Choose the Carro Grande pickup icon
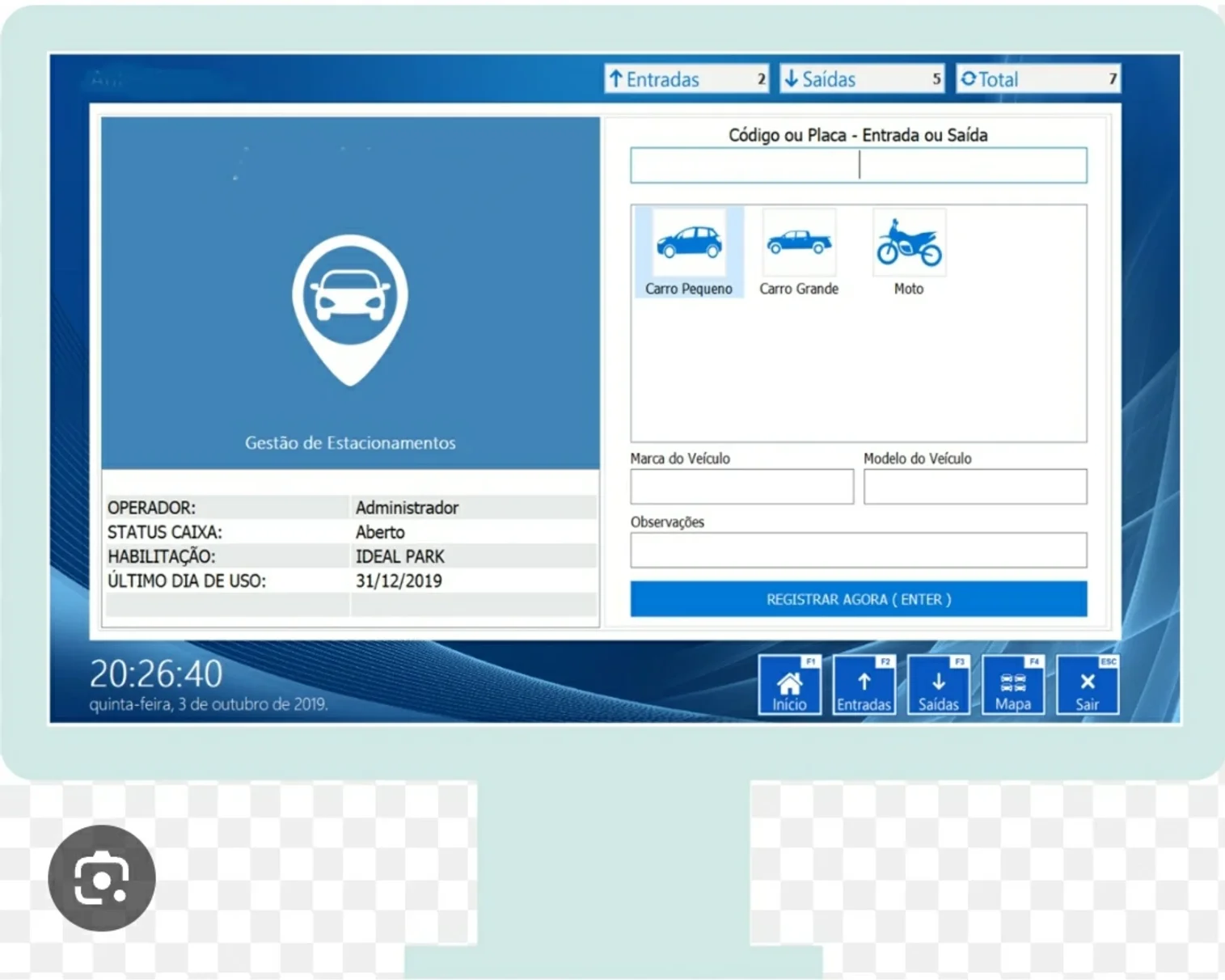 [799, 252]
